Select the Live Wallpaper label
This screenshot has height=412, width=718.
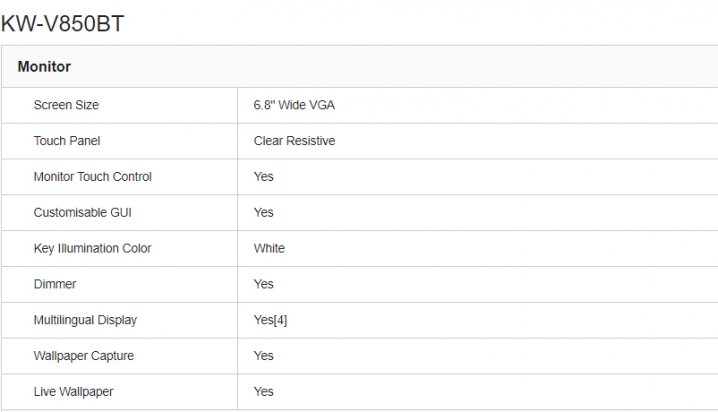point(73,391)
